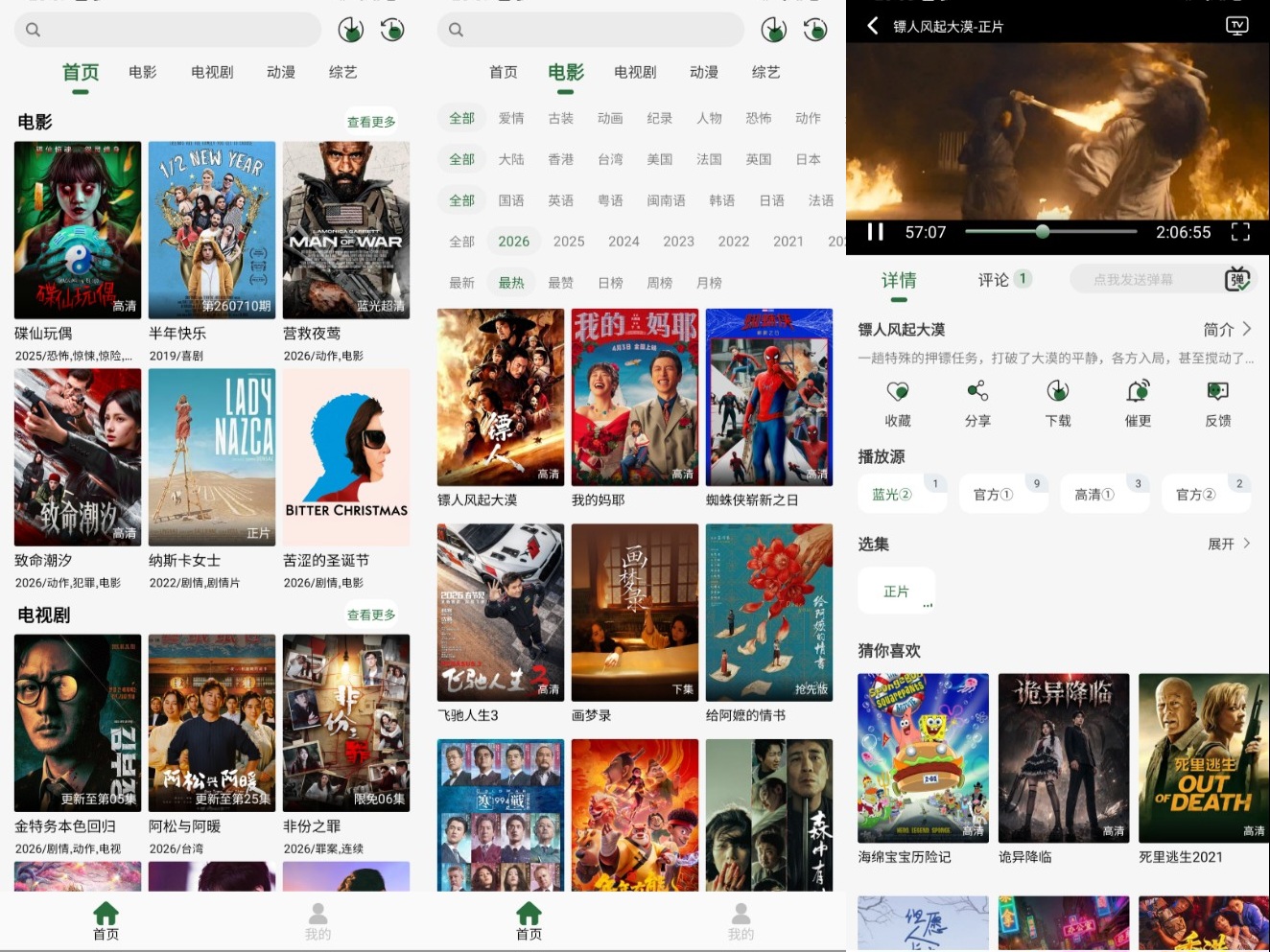The image size is (1270, 952).
Task: Click the 反馈 feedback icon
Action: pos(1218,391)
